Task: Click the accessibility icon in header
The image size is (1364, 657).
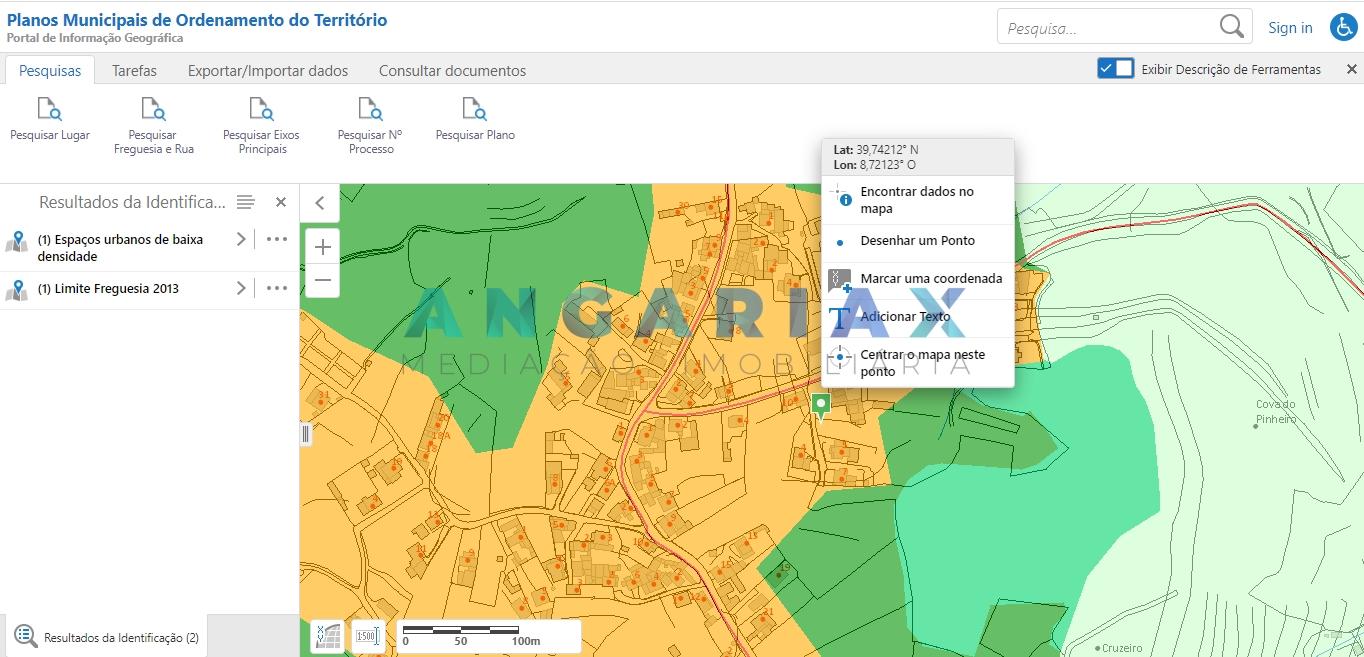Action: tap(1342, 28)
